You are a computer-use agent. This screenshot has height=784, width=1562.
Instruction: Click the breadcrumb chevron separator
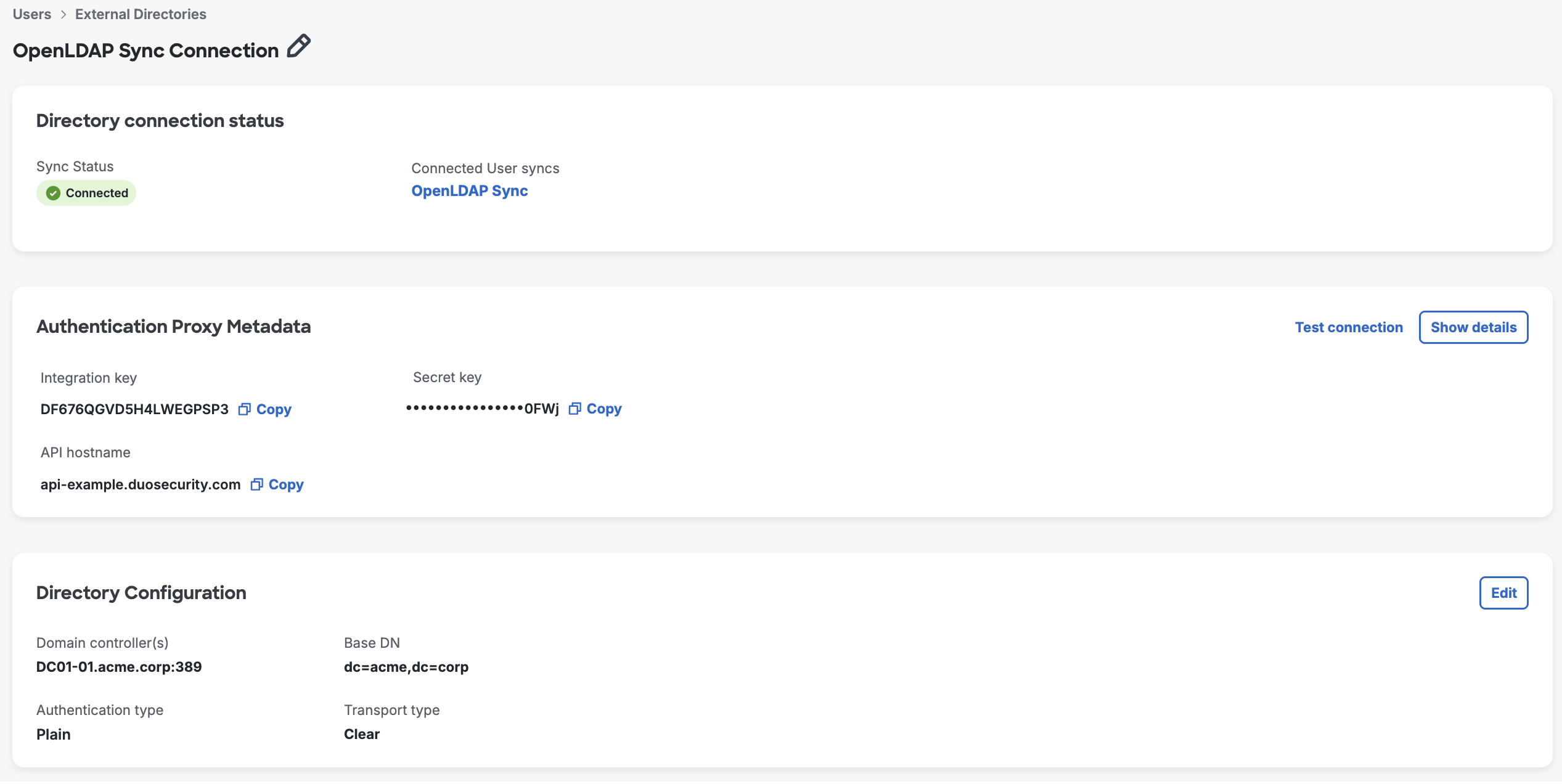click(x=63, y=14)
